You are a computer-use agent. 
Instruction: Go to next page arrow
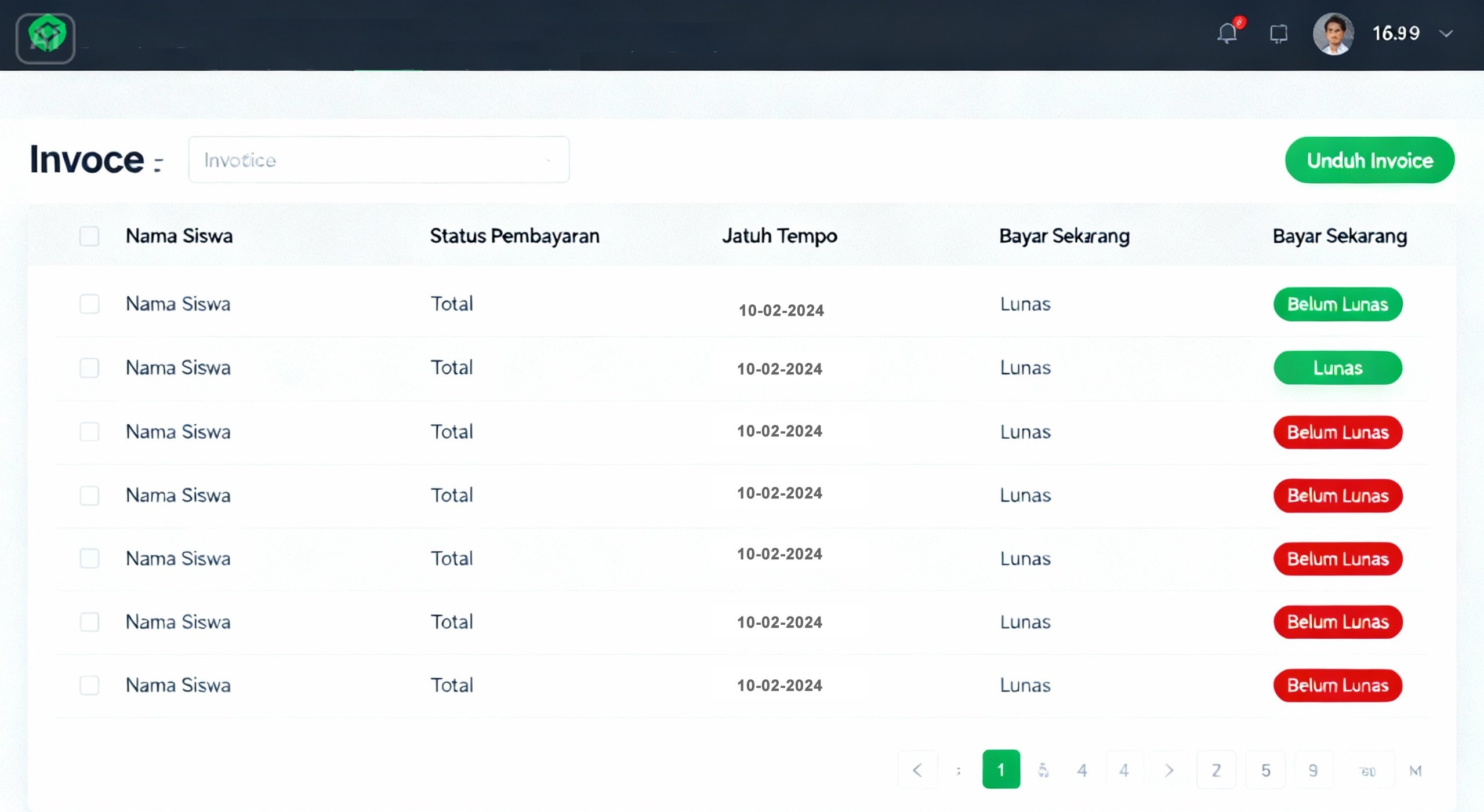click(1169, 770)
